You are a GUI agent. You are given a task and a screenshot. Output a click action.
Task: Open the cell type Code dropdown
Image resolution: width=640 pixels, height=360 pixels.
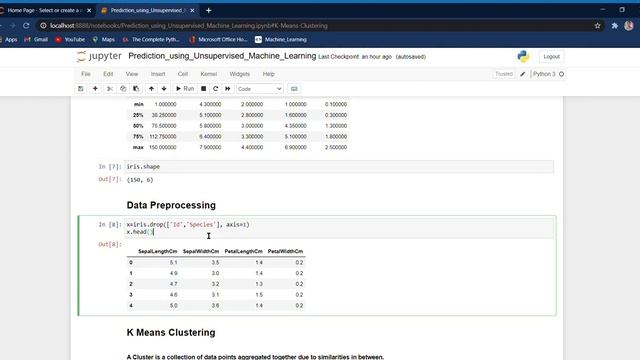[260, 89]
